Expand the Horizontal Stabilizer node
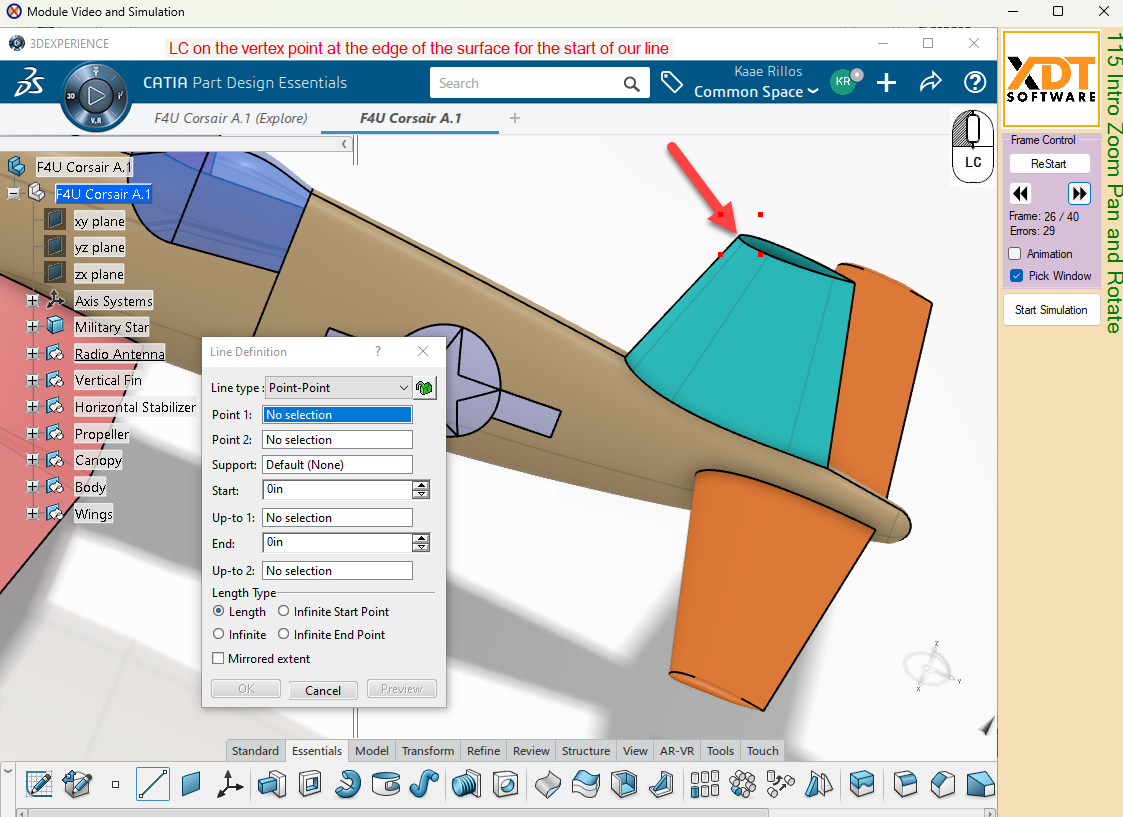This screenshot has width=1123, height=817. [32, 407]
